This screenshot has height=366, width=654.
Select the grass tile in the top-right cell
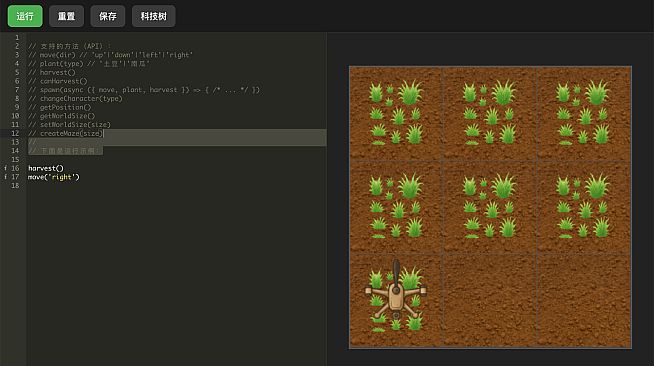coord(583,113)
